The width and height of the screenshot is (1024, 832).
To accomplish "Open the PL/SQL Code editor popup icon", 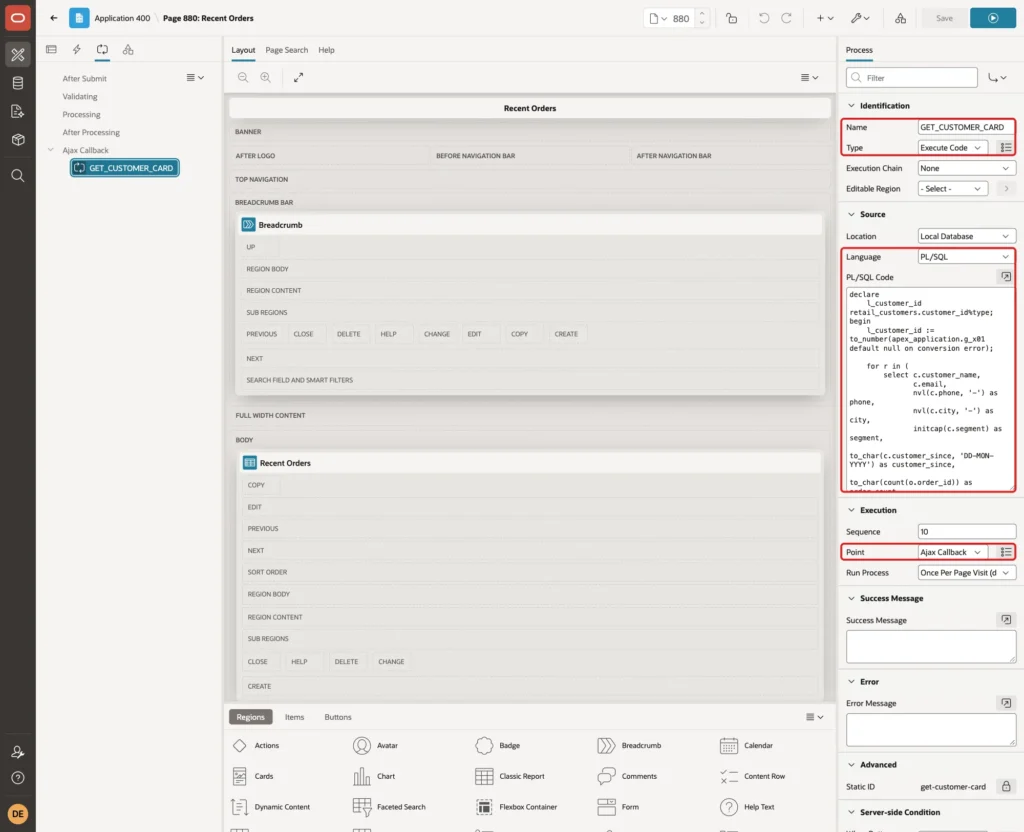I will (1006, 277).
